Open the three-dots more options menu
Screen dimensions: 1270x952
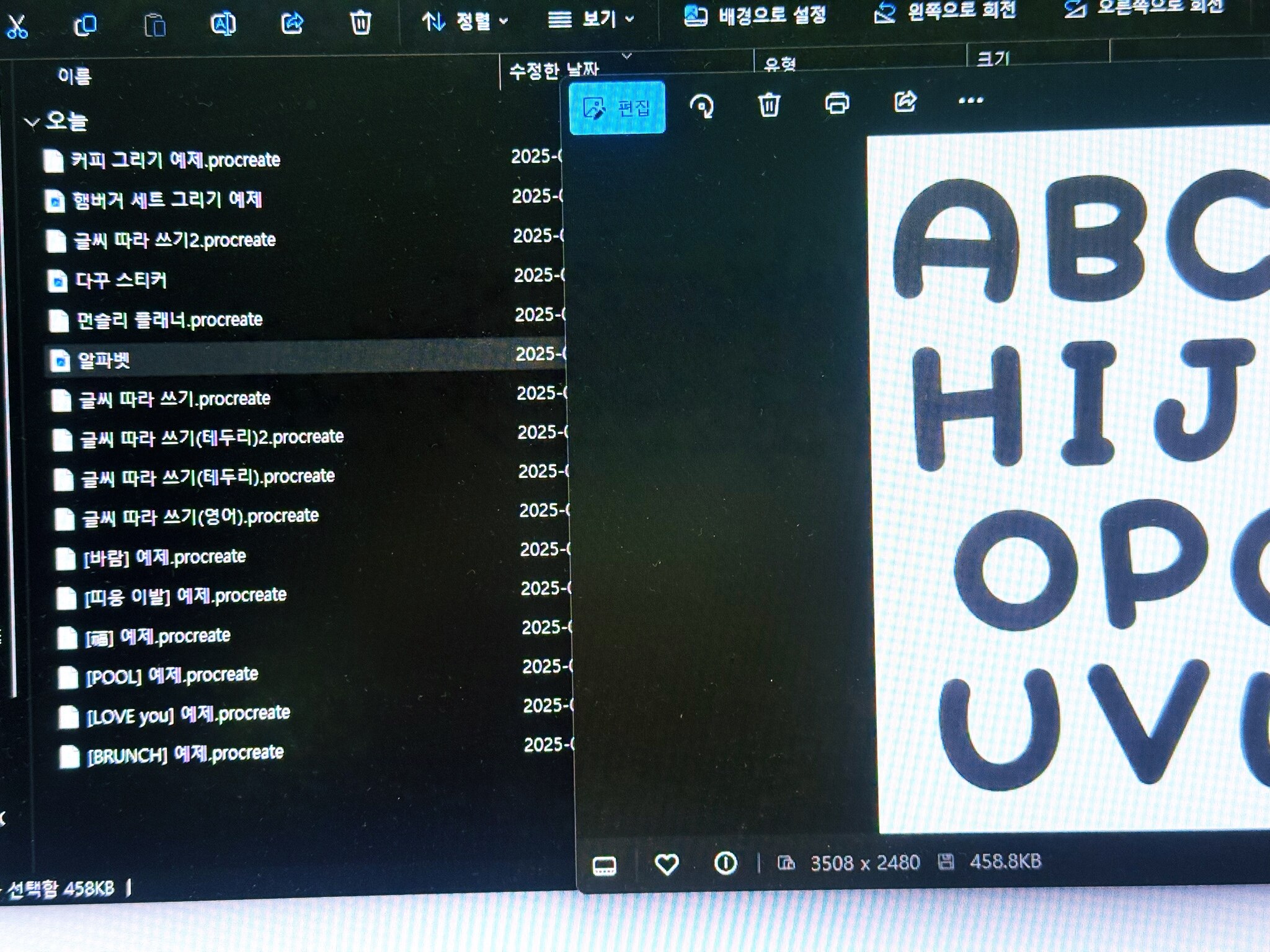[970, 100]
